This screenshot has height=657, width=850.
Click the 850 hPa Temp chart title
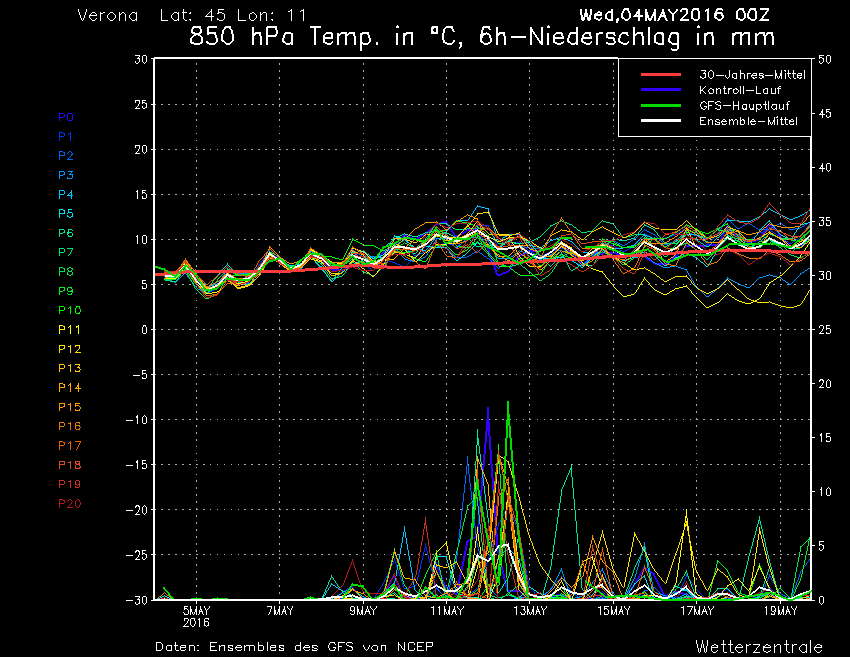click(x=482, y=37)
